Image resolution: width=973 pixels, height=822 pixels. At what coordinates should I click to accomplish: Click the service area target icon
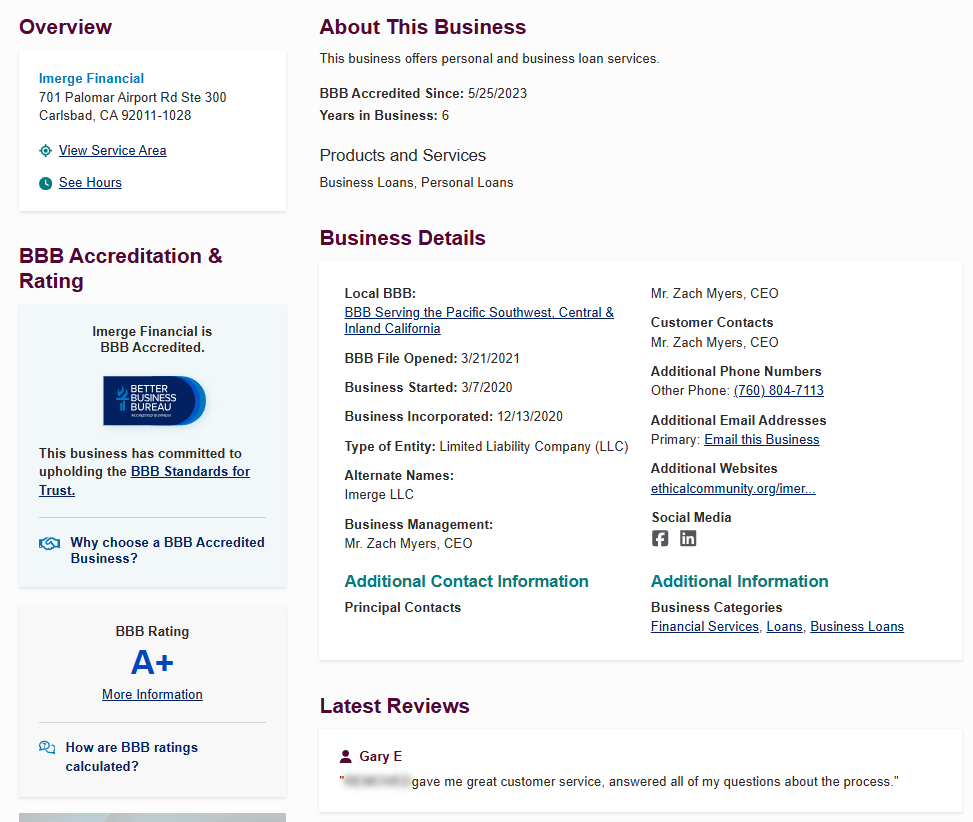coord(45,150)
